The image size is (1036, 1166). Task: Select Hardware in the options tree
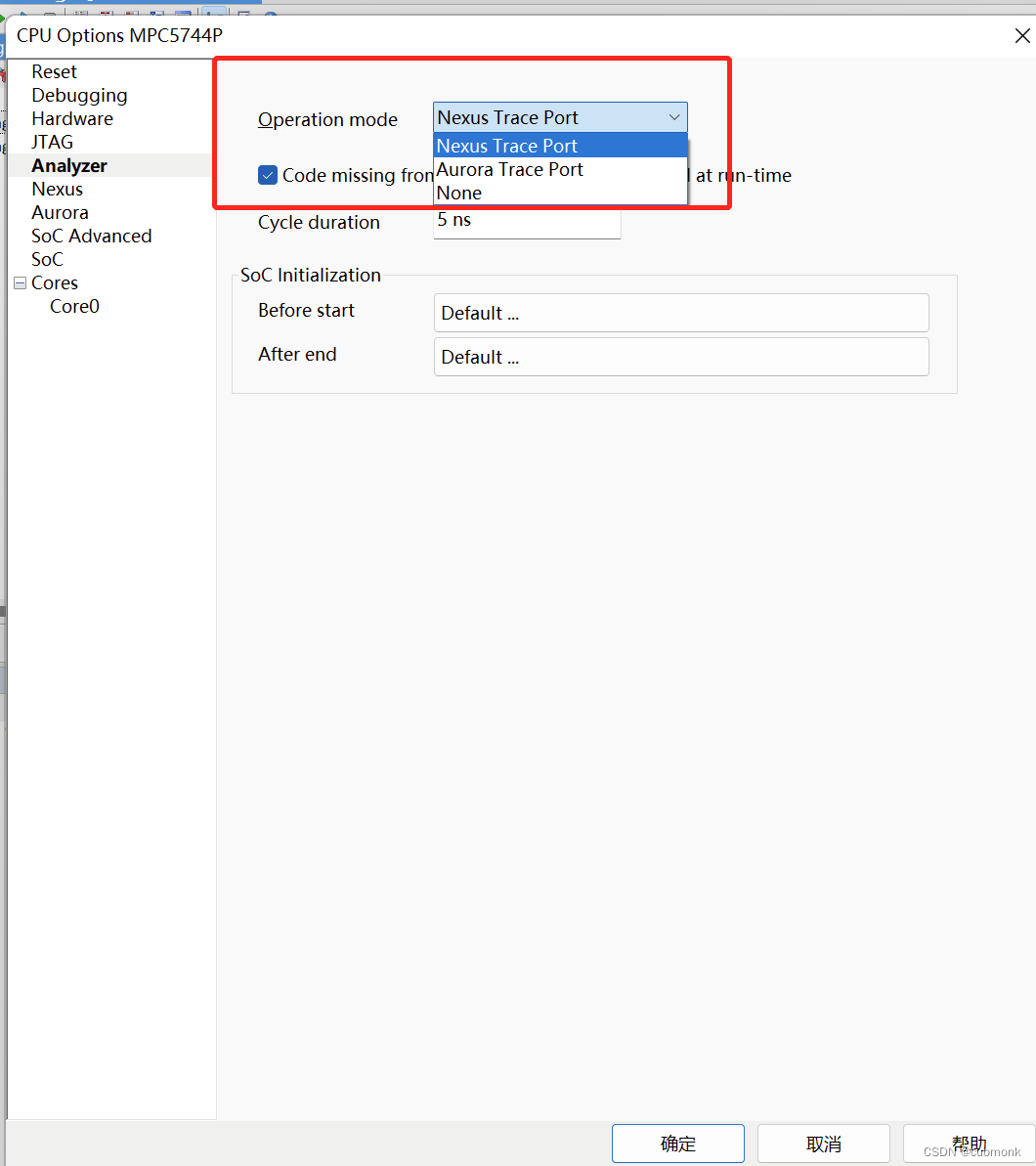(x=72, y=119)
